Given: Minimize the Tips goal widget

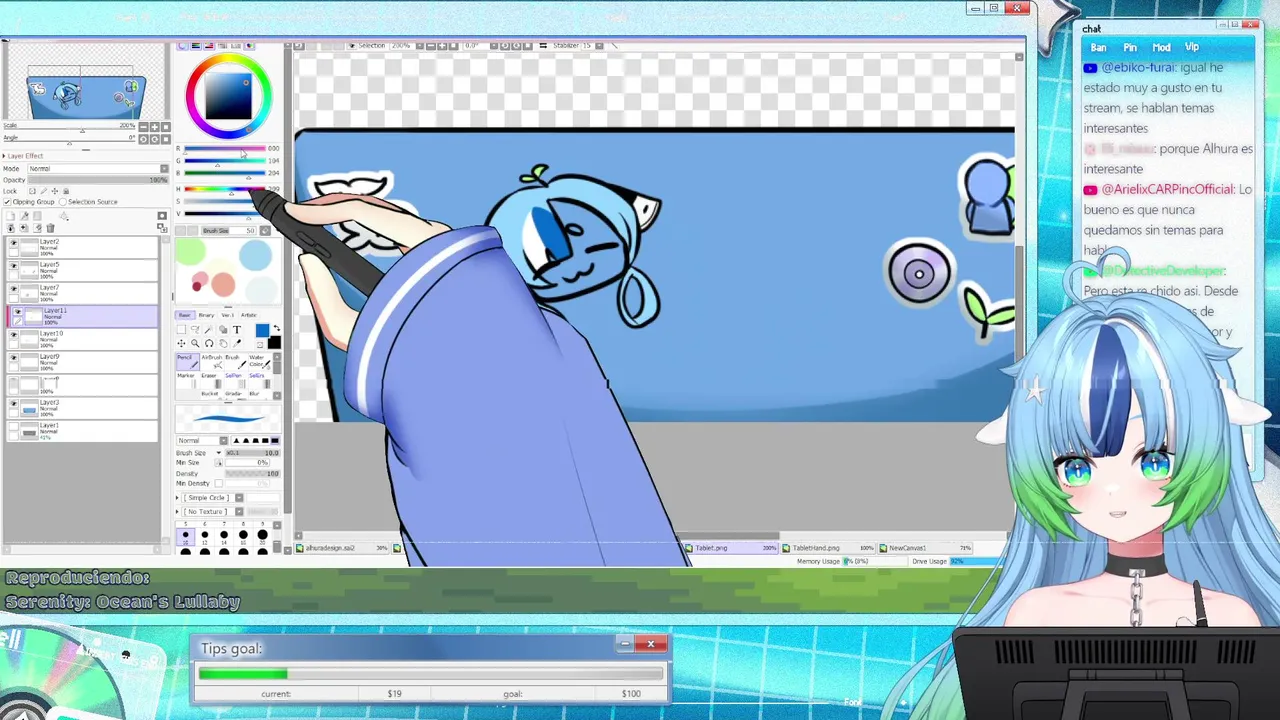Looking at the screenshot, I should click(x=625, y=644).
